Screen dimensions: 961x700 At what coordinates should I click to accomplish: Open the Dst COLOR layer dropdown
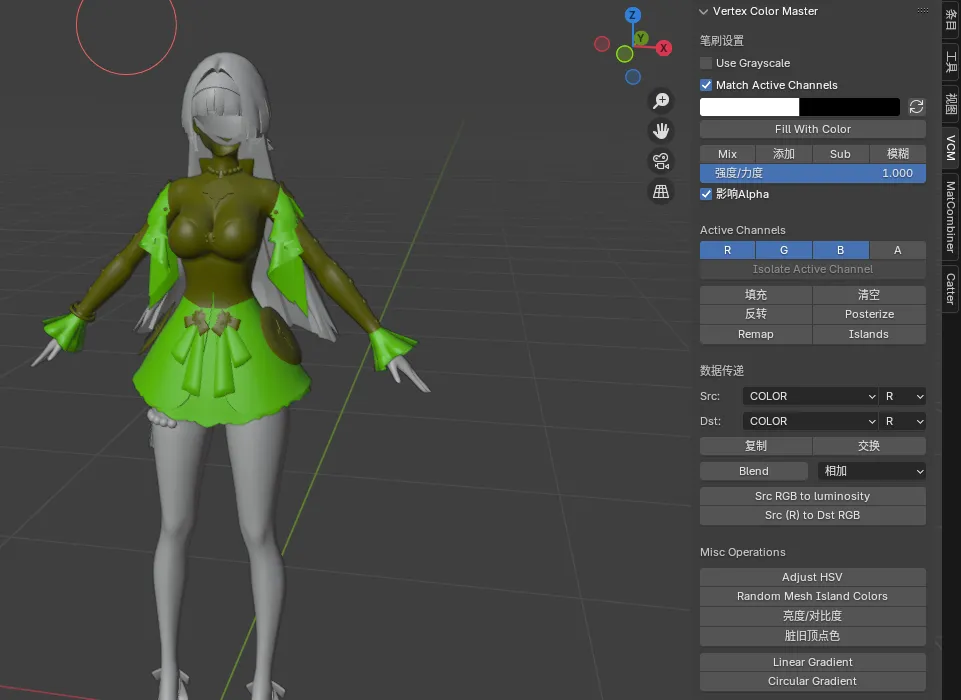[x=810, y=422]
